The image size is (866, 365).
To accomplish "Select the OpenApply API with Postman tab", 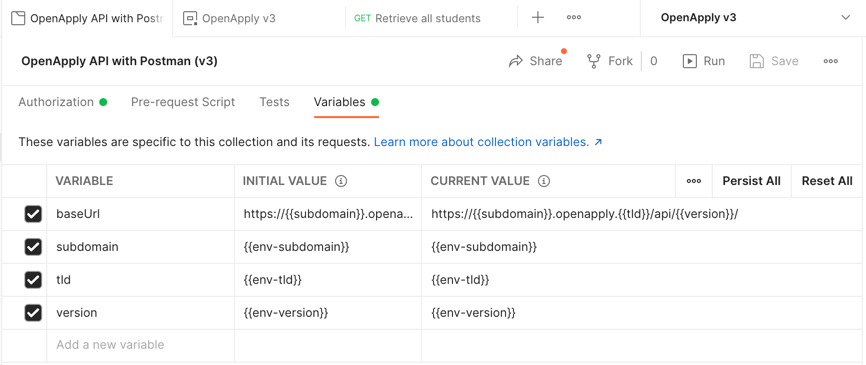I will point(87,18).
